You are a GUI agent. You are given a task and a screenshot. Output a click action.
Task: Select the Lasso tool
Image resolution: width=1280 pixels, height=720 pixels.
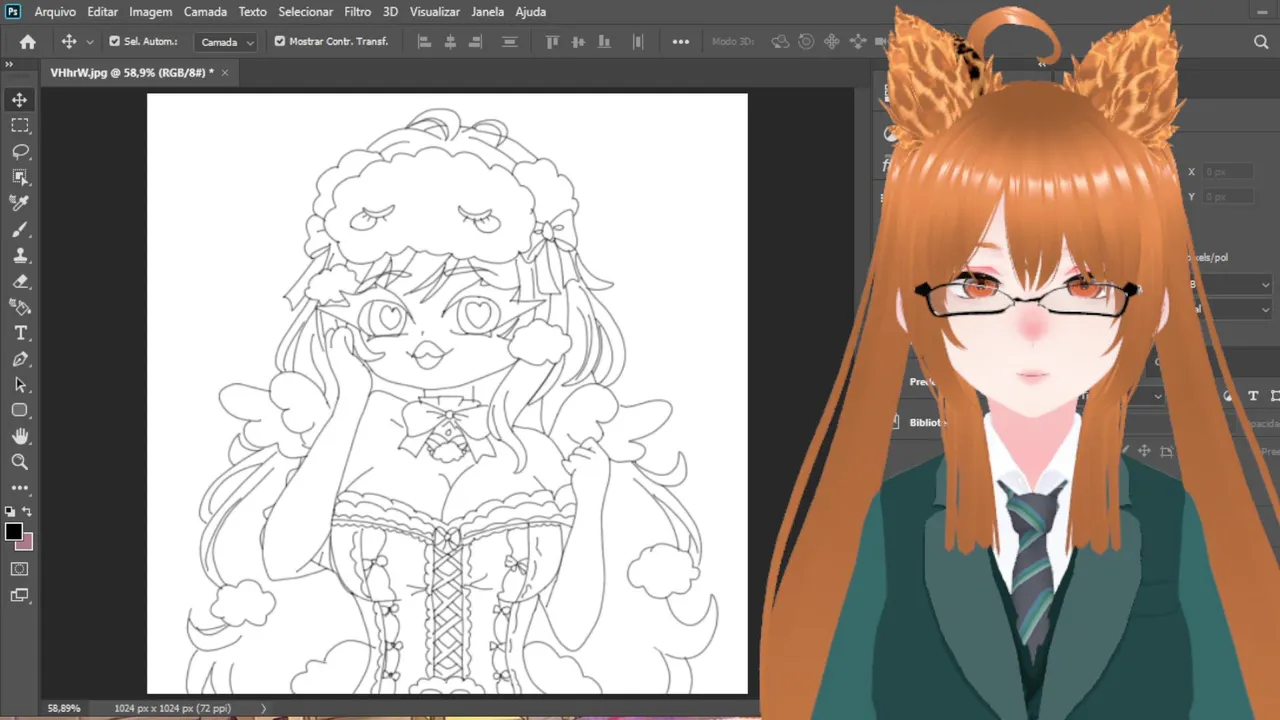pyautogui.click(x=19, y=152)
